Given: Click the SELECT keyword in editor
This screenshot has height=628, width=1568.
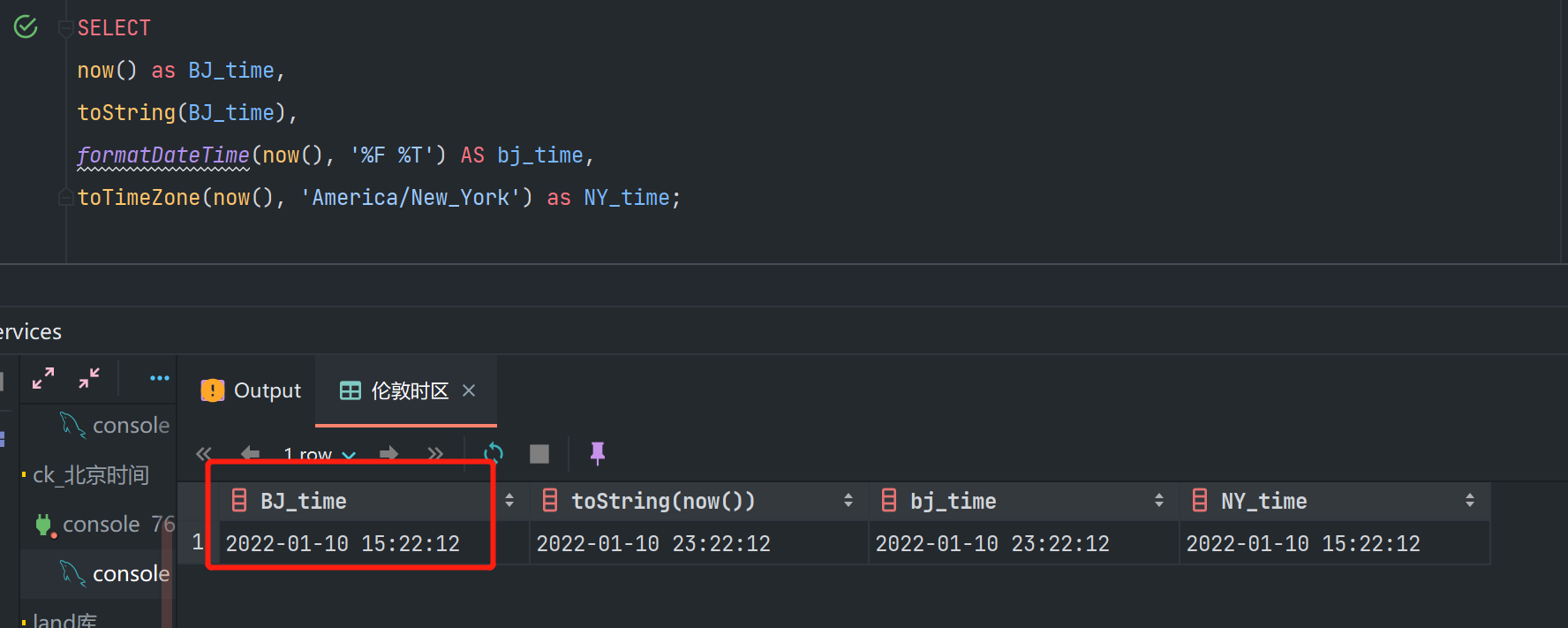Looking at the screenshot, I should [x=114, y=28].
